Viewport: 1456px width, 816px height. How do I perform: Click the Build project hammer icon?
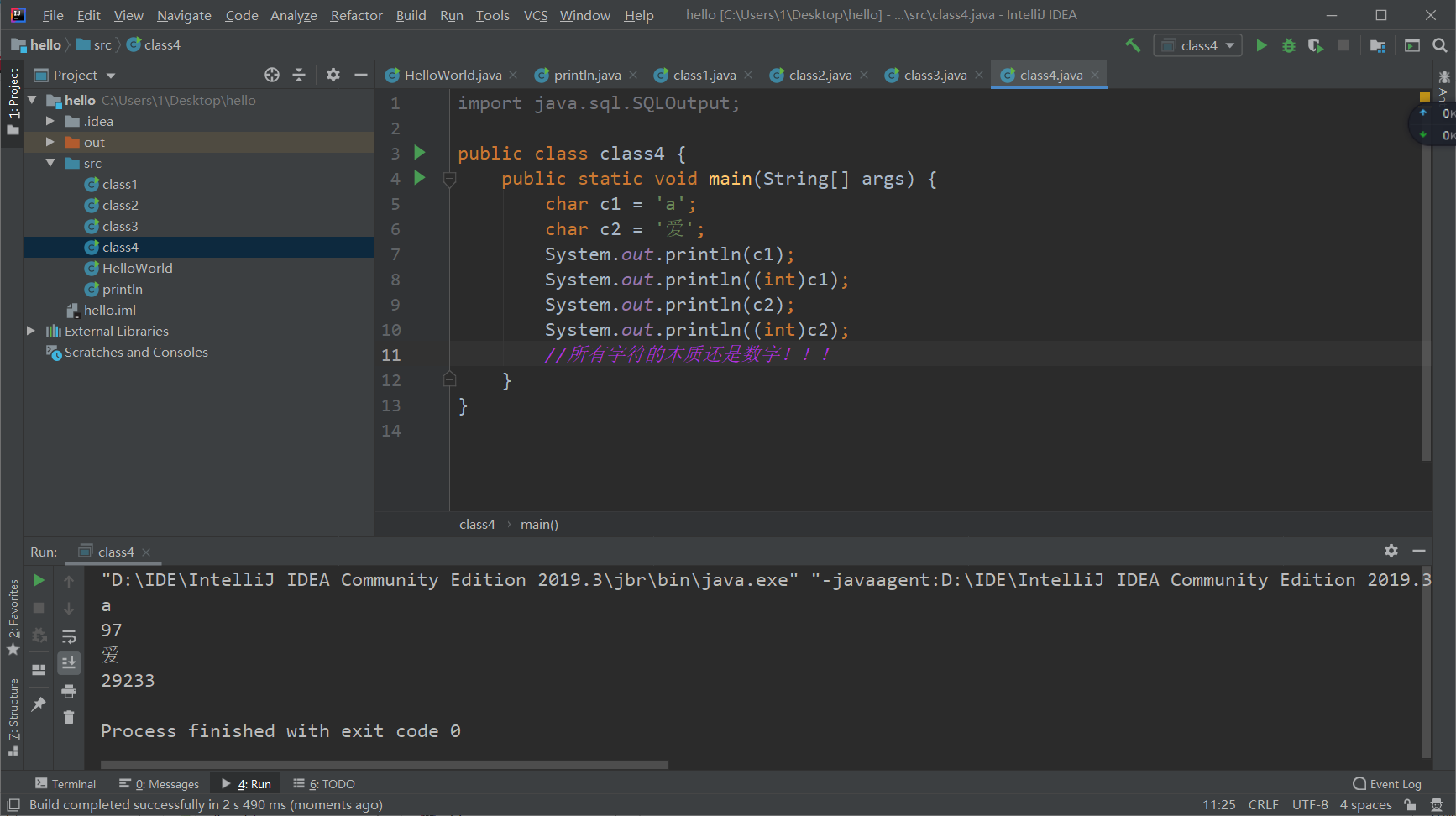pyautogui.click(x=1133, y=45)
